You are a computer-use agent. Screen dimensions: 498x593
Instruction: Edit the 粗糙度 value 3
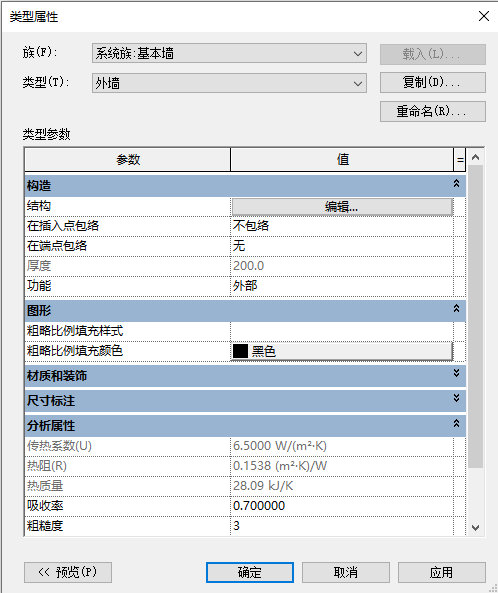(x=342, y=526)
